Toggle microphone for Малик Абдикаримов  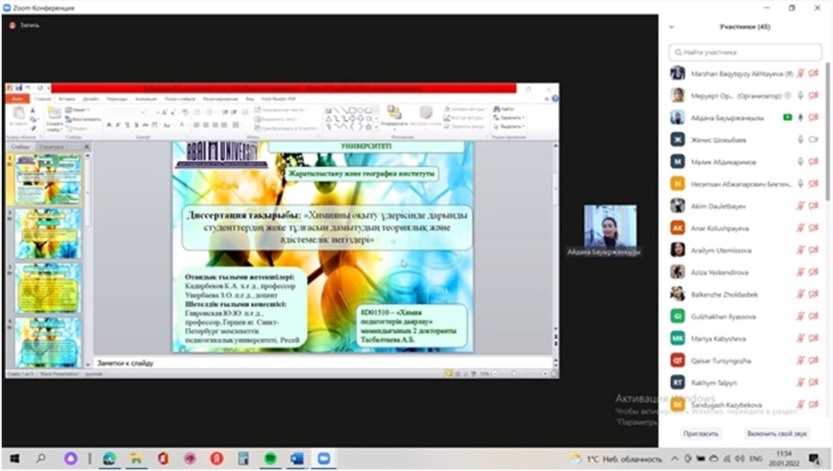800,161
